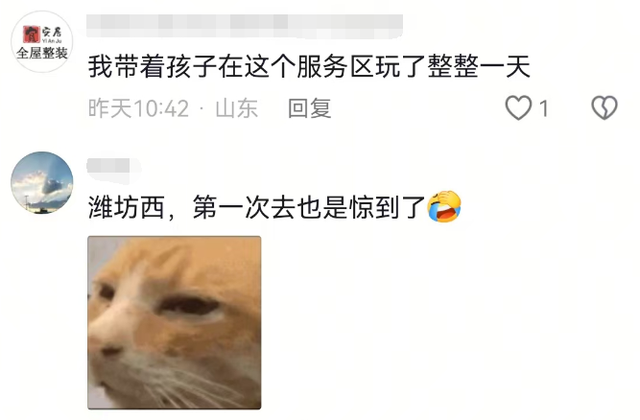The height and width of the screenshot is (420, 640).
Task: Tap the laughing-crying emoji in second comment
Action: [444, 207]
